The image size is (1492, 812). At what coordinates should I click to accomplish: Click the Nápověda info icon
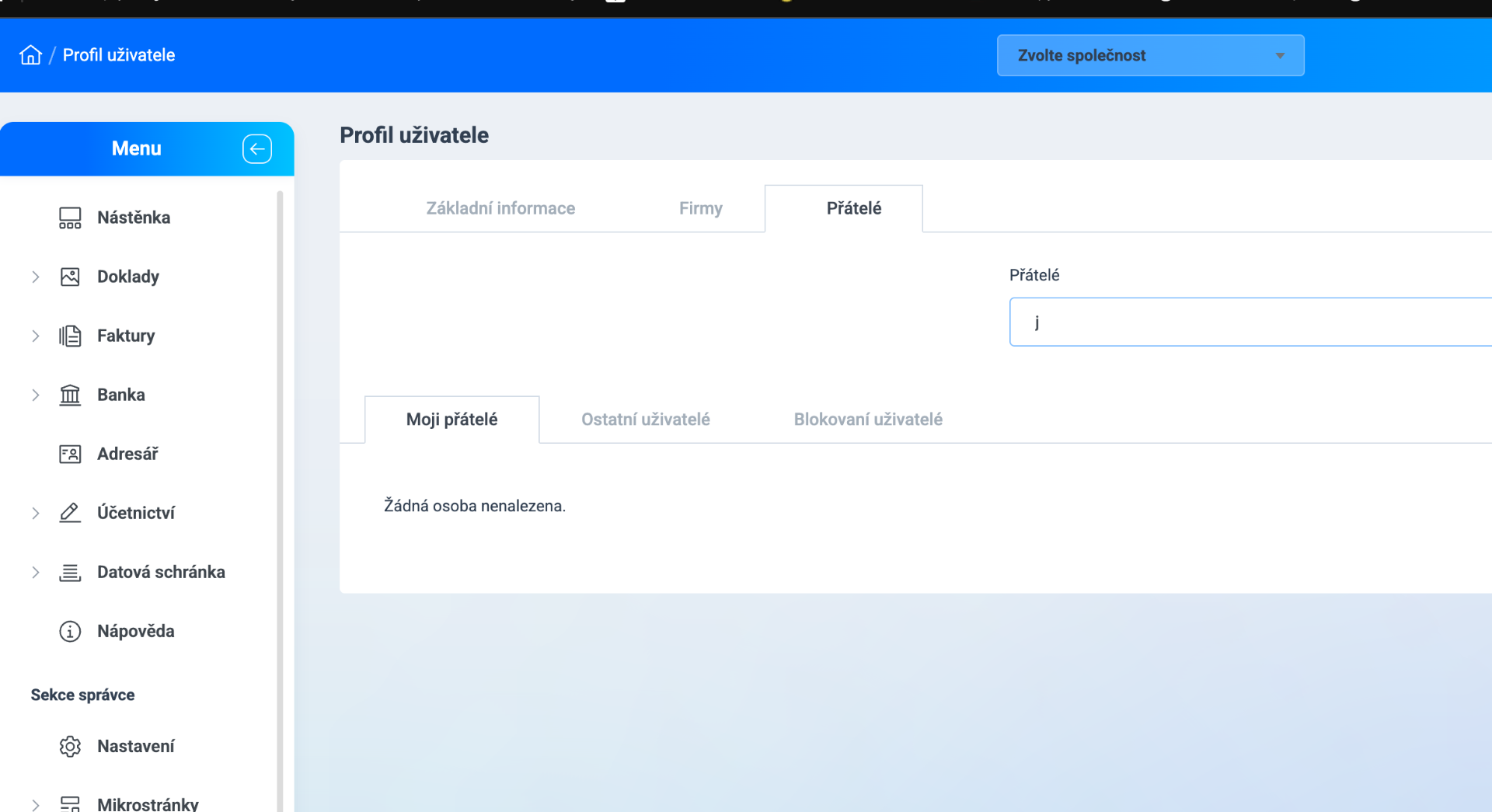[70, 631]
